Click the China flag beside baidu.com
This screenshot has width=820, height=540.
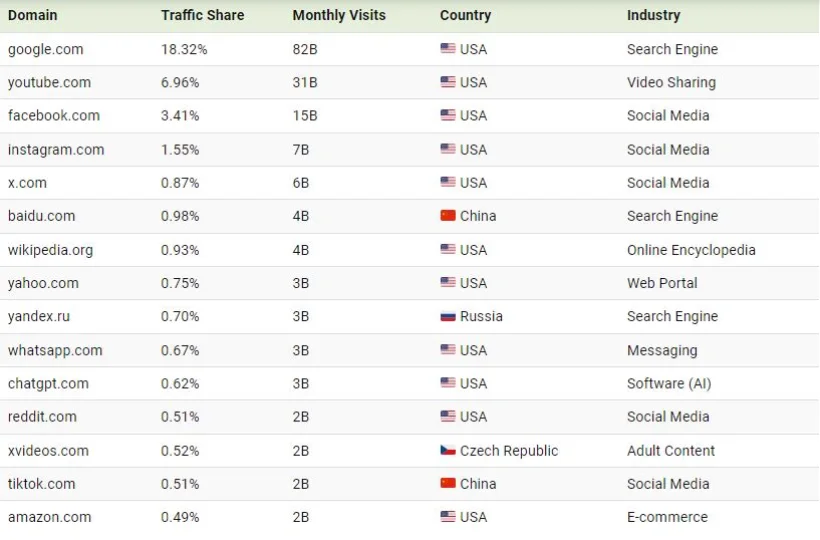tap(448, 216)
